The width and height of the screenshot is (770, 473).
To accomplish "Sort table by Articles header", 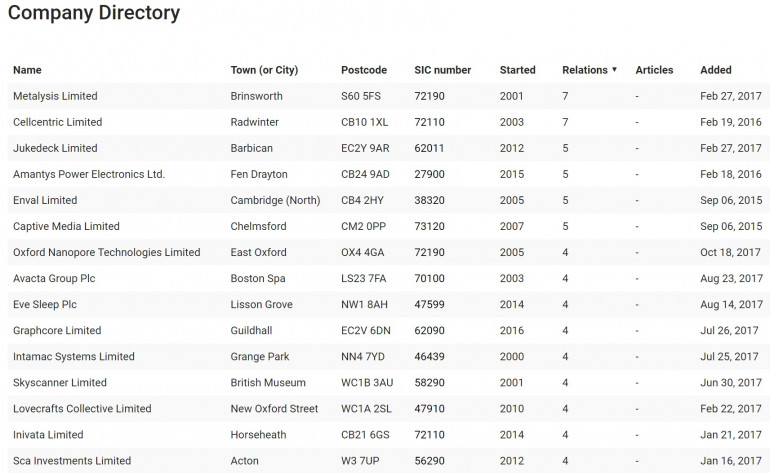I will click(x=654, y=70).
